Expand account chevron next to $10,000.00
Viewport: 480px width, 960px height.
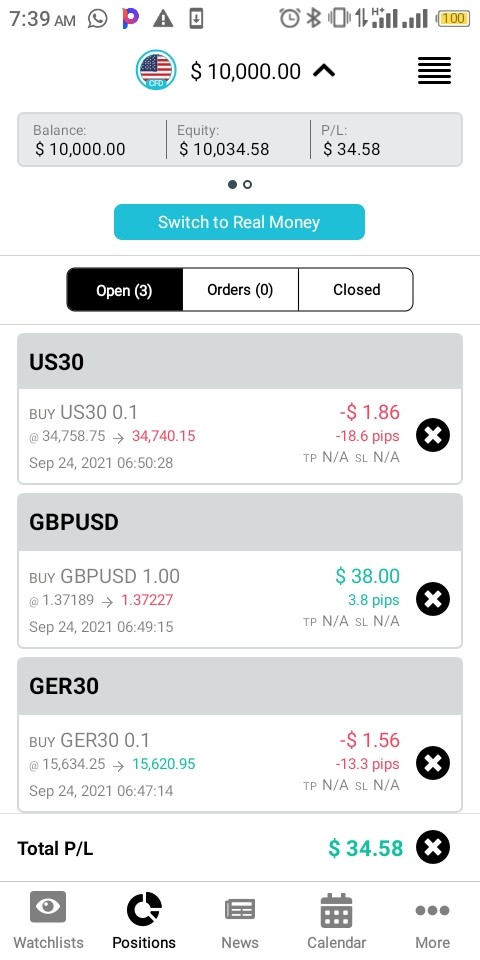tap(324, 71)
